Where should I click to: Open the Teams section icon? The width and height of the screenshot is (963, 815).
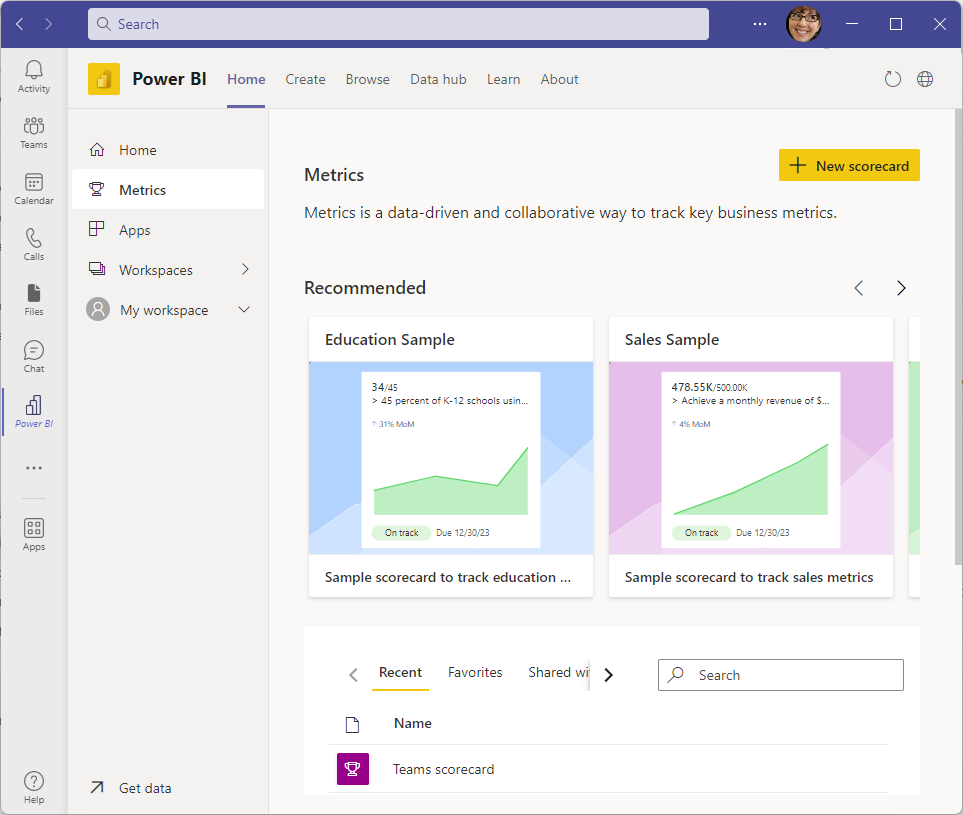(34, 132)
